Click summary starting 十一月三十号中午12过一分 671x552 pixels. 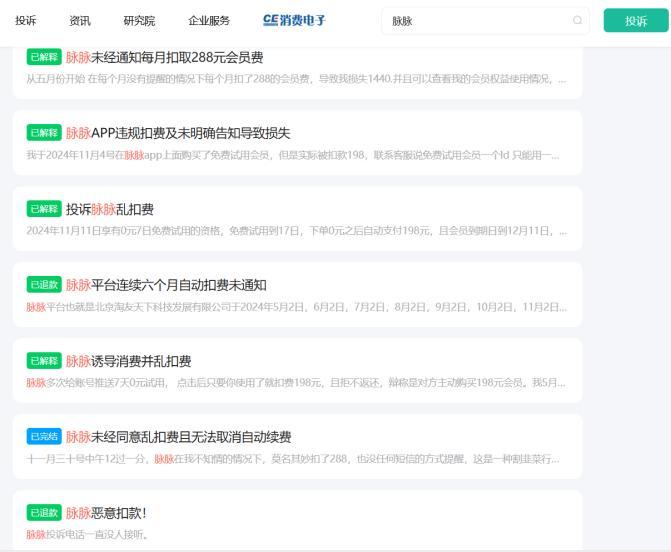pyautogui.click(x=293, y=459)
